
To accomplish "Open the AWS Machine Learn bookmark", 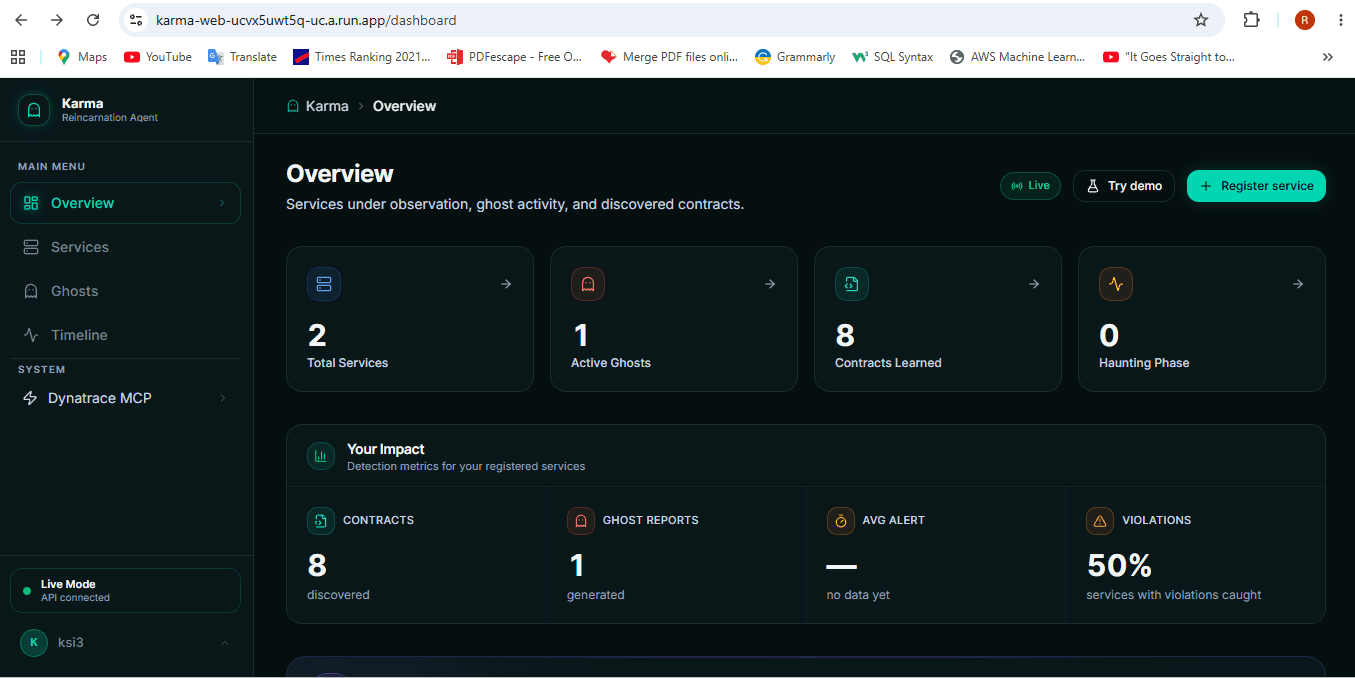I will [x=1017, y=57].
